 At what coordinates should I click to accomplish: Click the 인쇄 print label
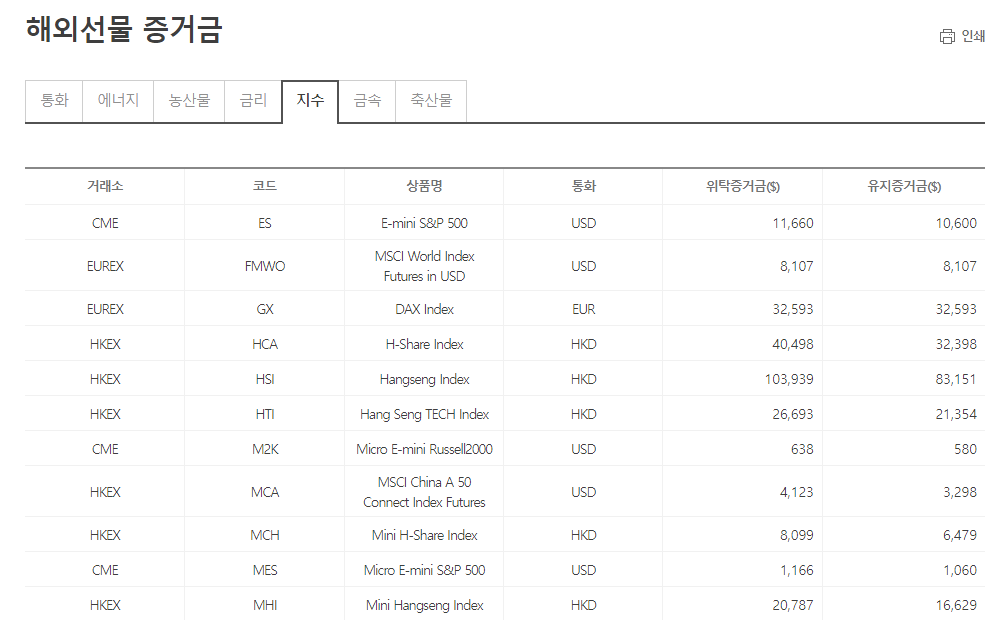[973, 37]
